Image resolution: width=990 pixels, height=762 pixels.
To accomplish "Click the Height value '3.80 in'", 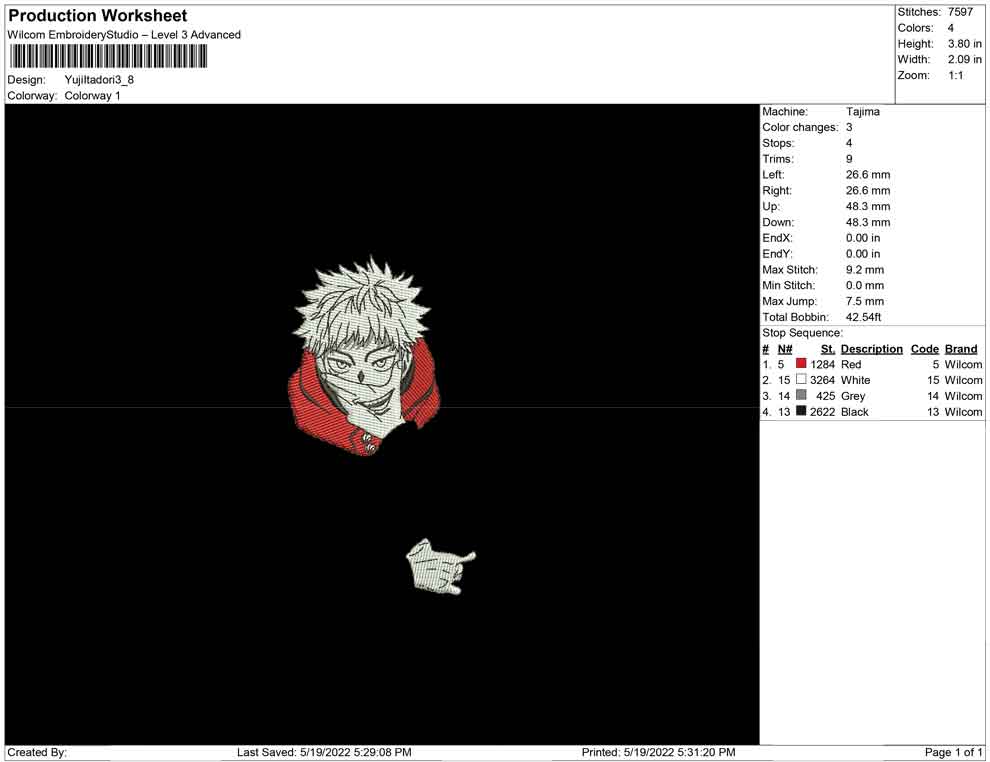I will click(x=965, y=44).
